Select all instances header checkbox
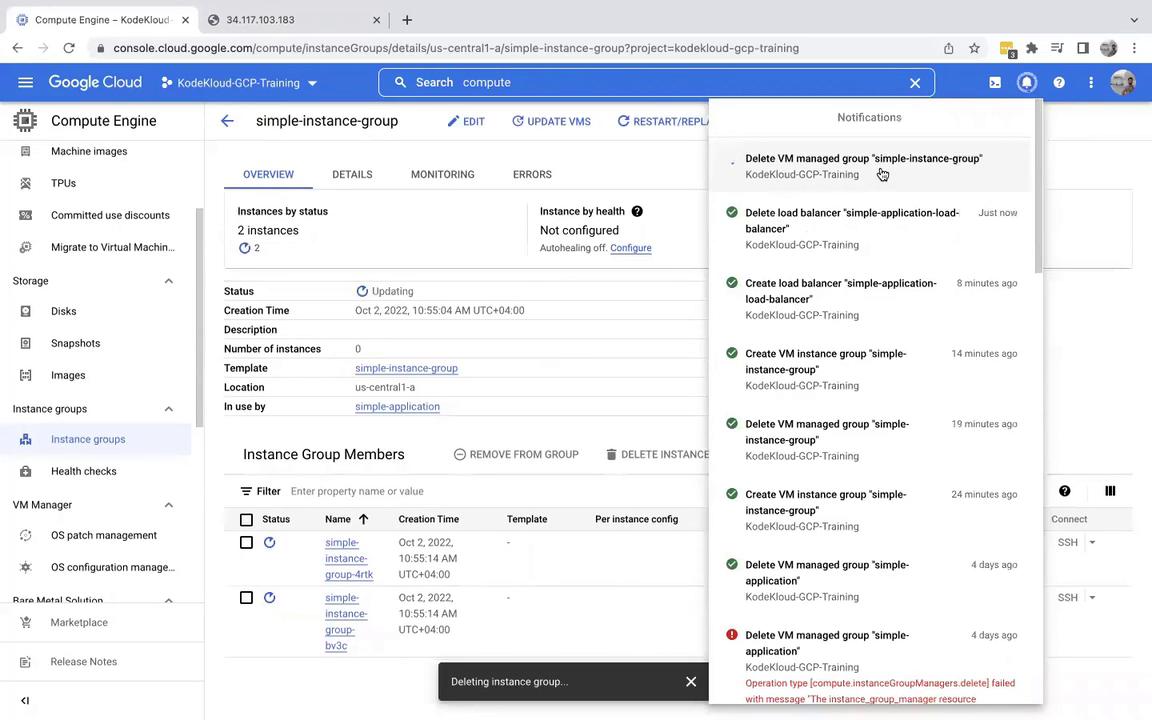The height and width of the screenshot is (720, 1152). click(246, 520)
